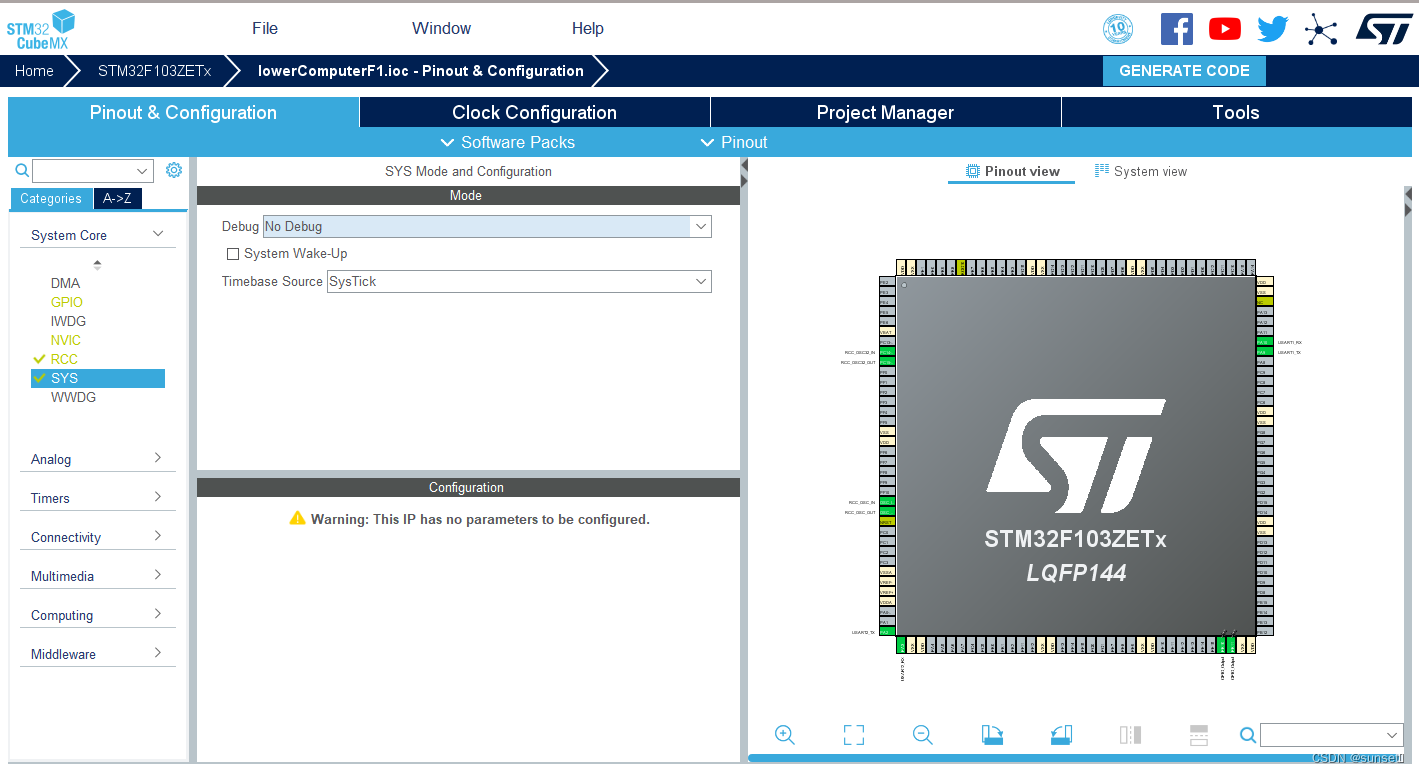The image size is (1419, 773).
Task: Zoom in on the chip pinout
Action: pos(785,735)
